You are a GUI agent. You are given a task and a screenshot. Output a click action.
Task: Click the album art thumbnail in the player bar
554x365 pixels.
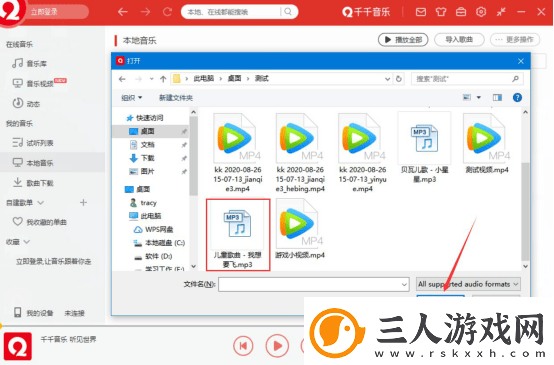tap(18, 346)
